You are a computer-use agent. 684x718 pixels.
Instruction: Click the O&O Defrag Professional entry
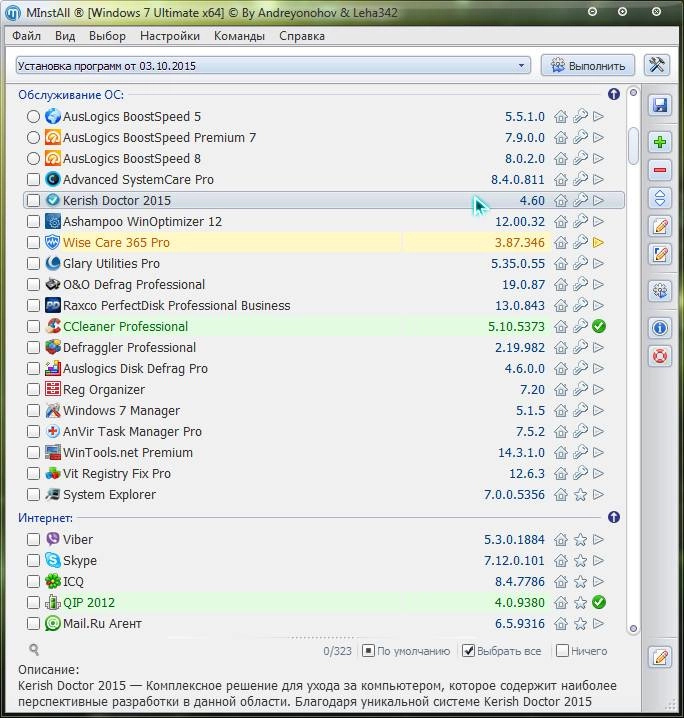click(x=324, y=284)
